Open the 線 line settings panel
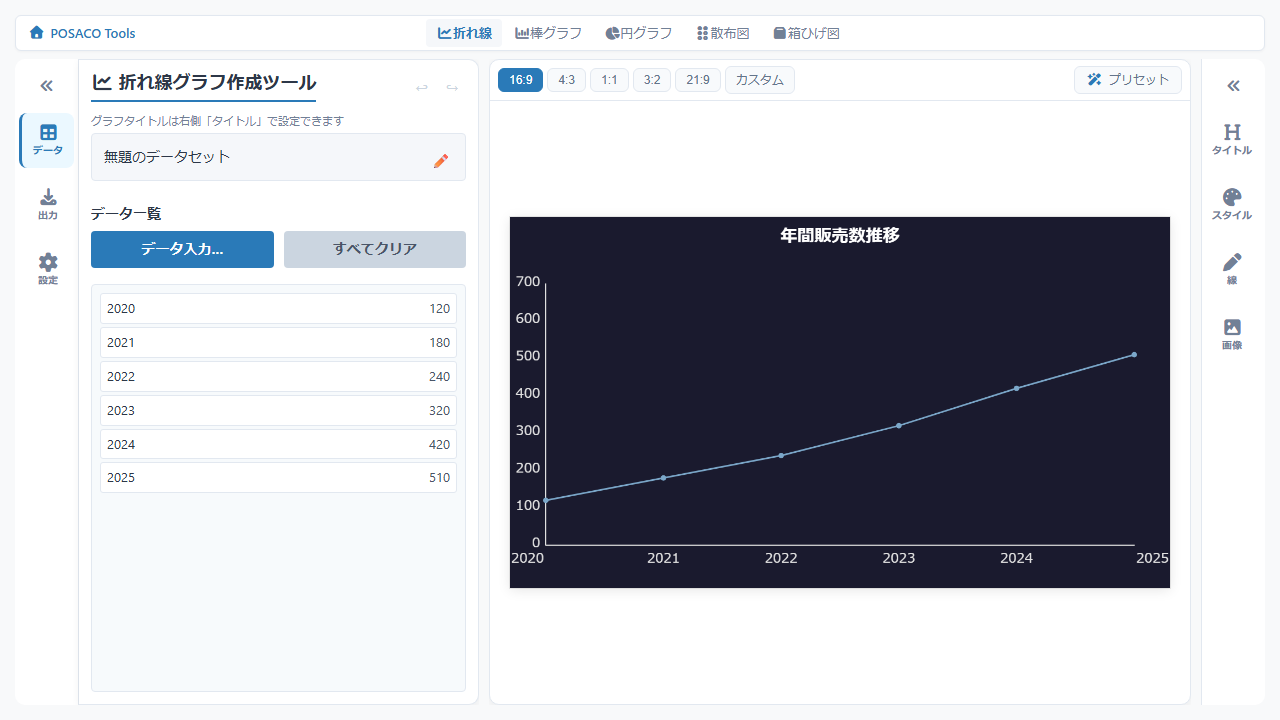This screenshot has height=720, width=1280. [x=1232, y=269]
